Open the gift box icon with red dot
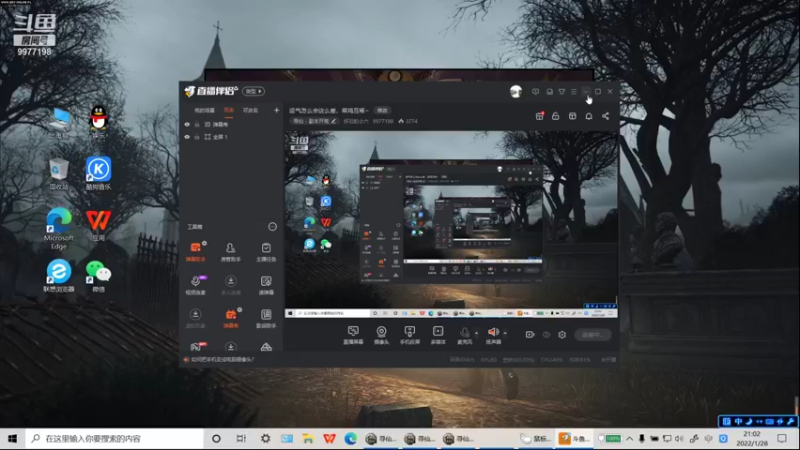Viewport: 800px width, 450px height. click(x=539, y=116)
